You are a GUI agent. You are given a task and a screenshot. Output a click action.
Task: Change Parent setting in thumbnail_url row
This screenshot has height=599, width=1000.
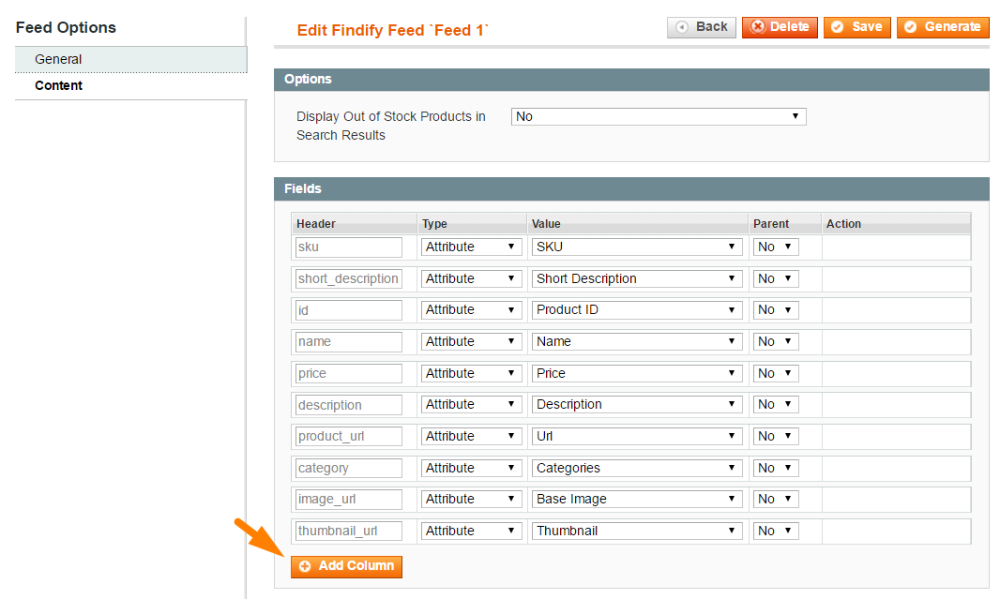(x=776, y=531)
